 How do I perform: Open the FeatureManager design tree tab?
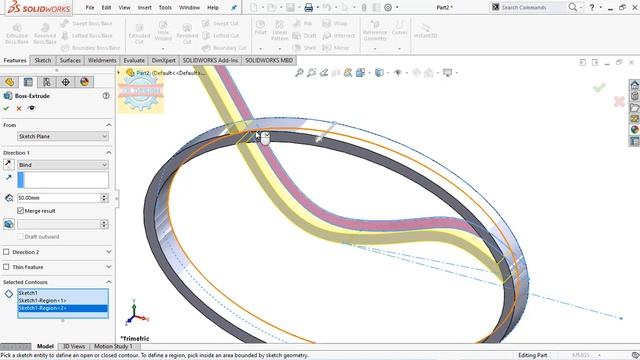pos(9,82)
